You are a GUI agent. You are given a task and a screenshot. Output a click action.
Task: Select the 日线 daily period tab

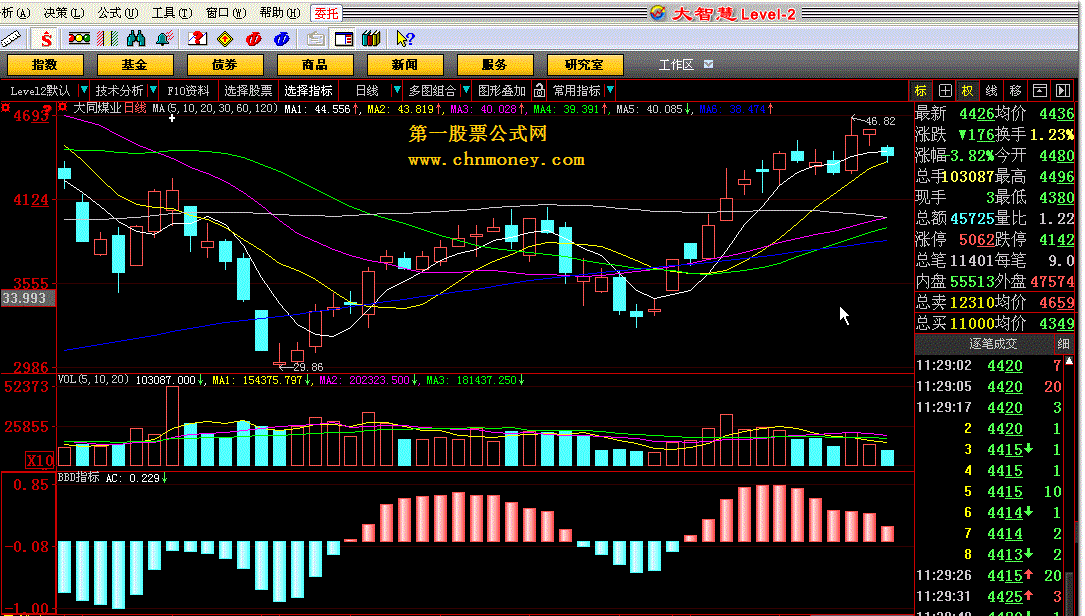click(x=367, y=91)
